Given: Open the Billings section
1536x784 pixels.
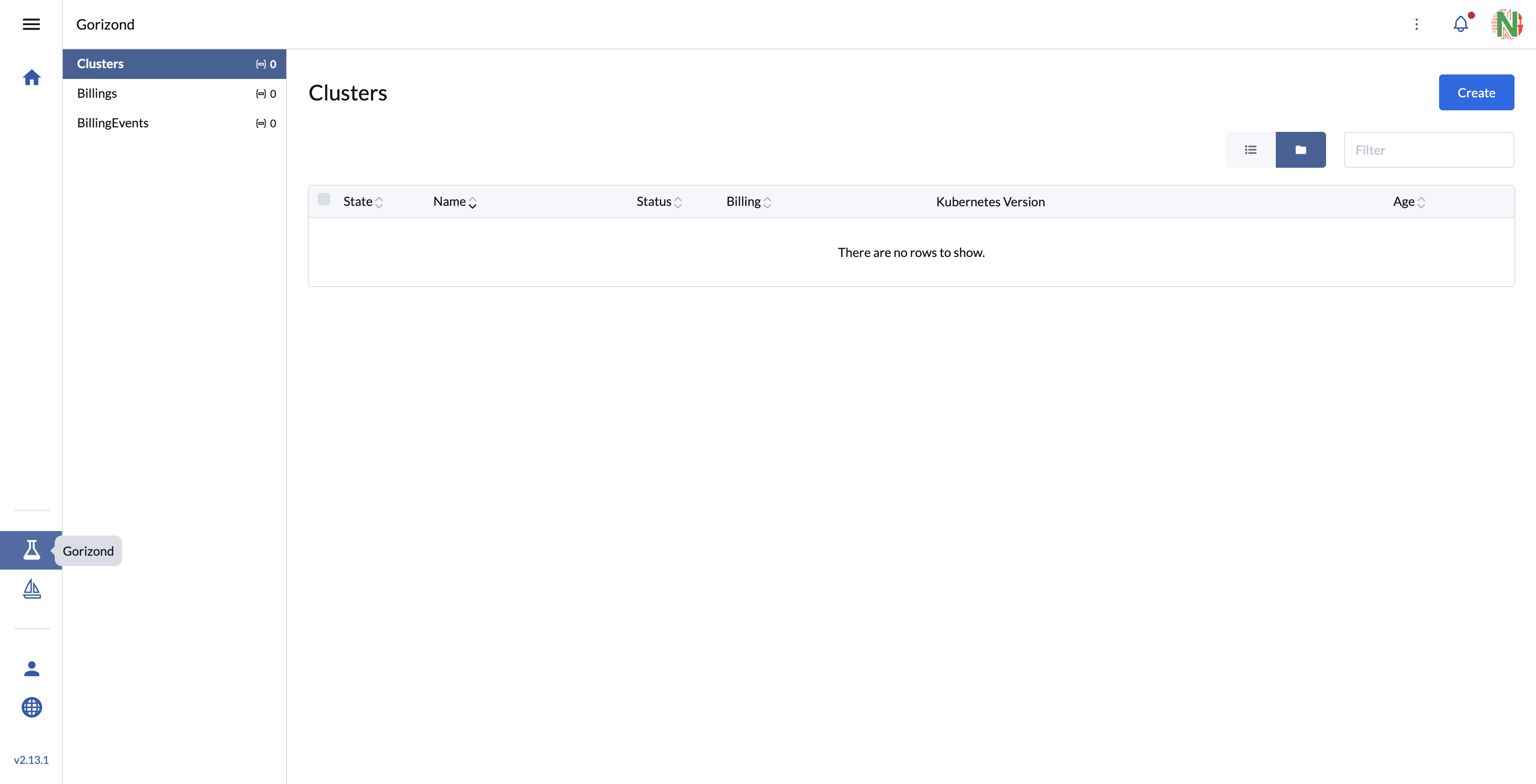Looking at the screenshot, I should pyautogui.click(x=96, y=93).
